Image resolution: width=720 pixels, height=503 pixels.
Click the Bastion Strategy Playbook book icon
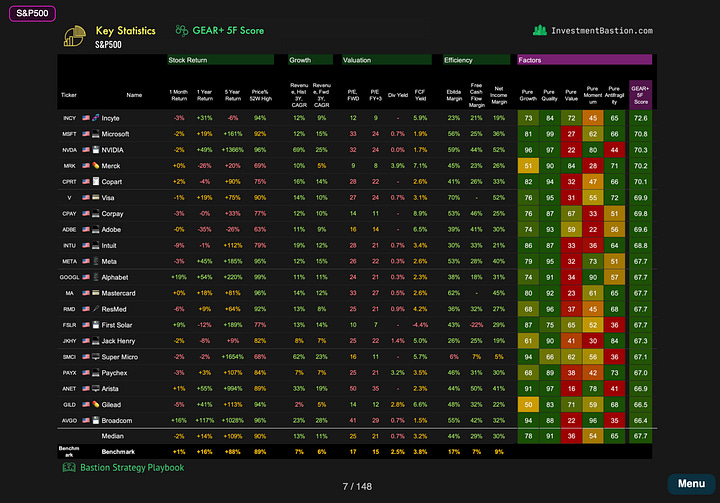69,468
